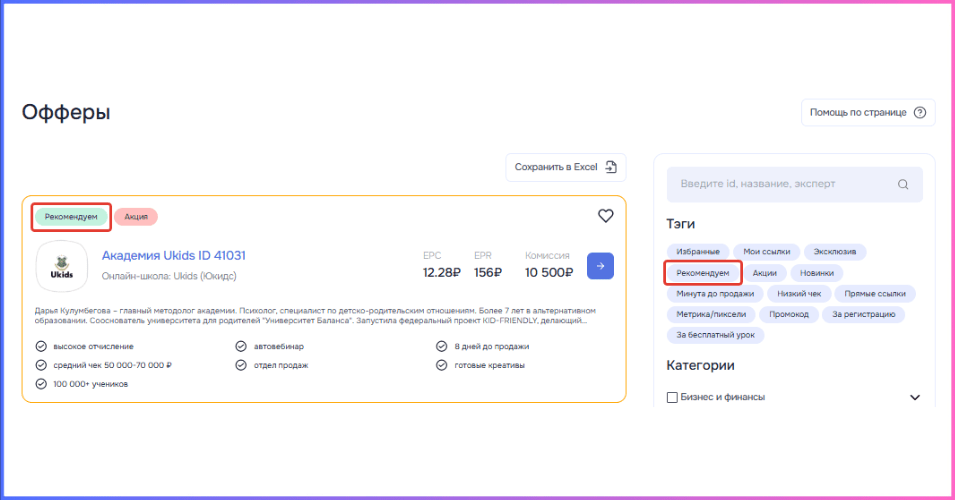This screenshot has width=955, height=500.
Task: Filter by Избранные tag
Action: click(697, 252)
